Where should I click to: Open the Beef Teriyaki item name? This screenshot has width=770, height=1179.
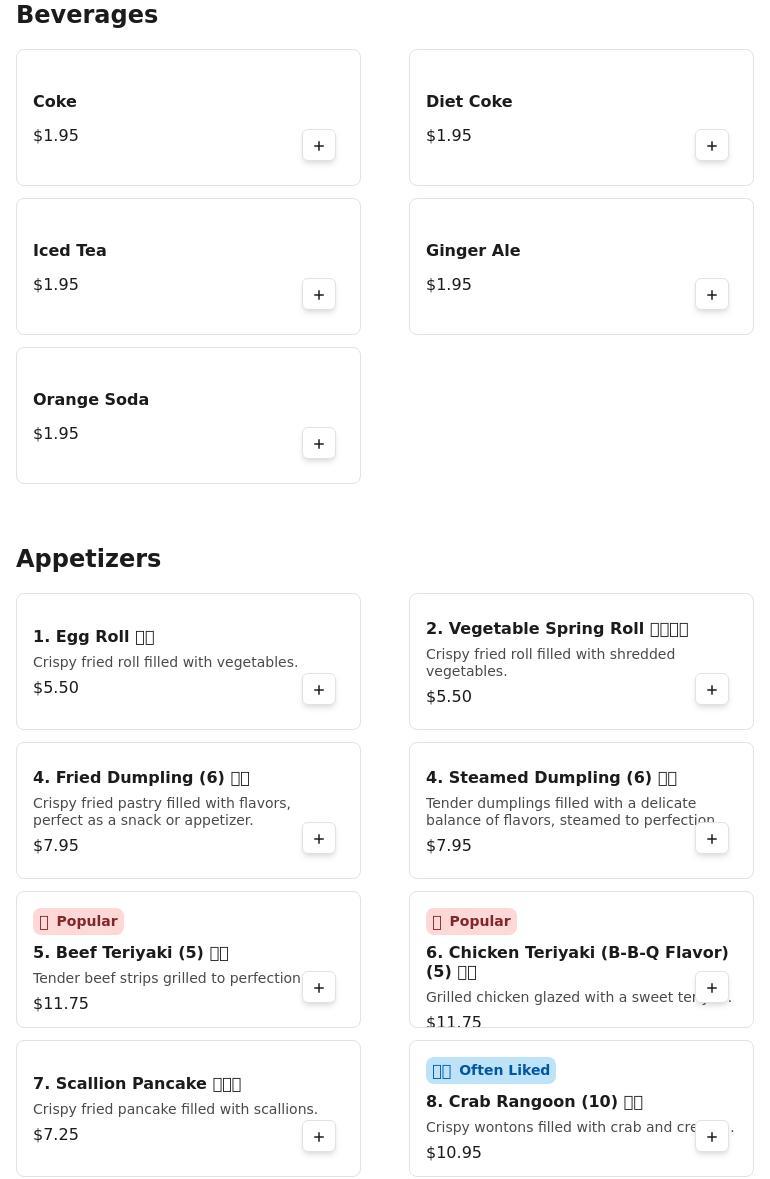point(131,952)
